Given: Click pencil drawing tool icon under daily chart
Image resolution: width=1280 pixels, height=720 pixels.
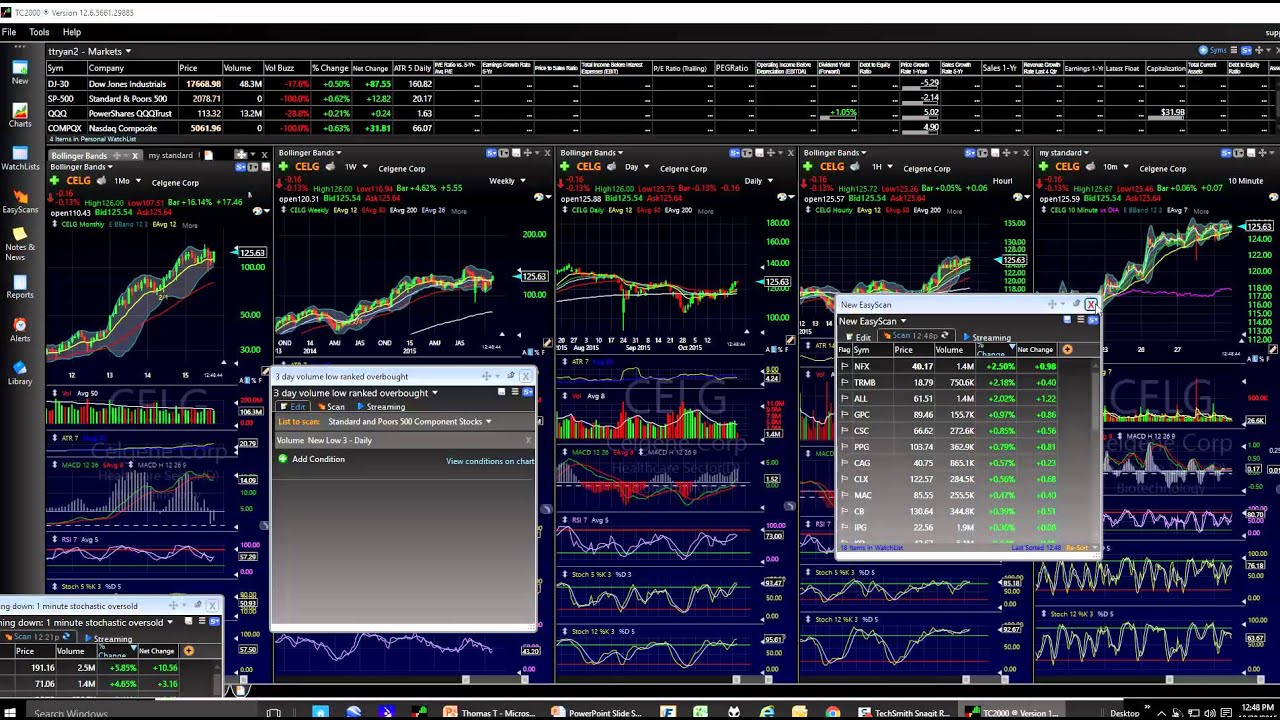Looking at the screenshot, I should (x=790, y=341).
